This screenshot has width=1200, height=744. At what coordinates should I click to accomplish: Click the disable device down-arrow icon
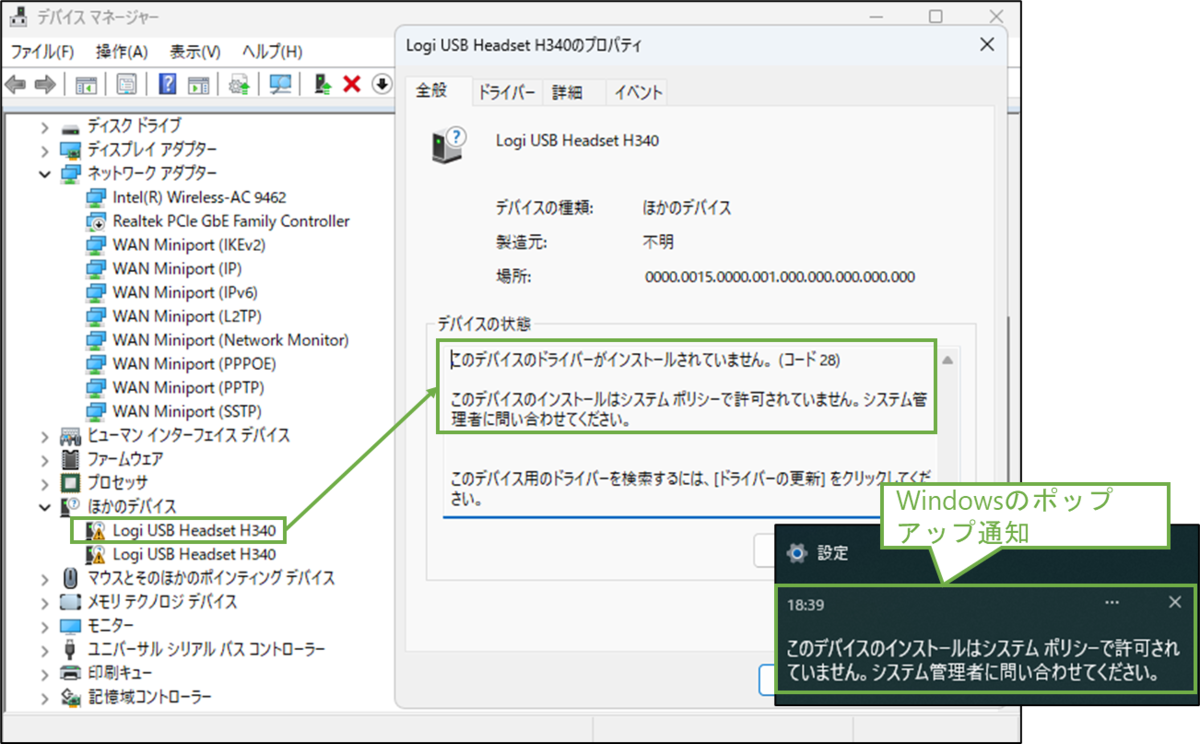coord(381,84)
